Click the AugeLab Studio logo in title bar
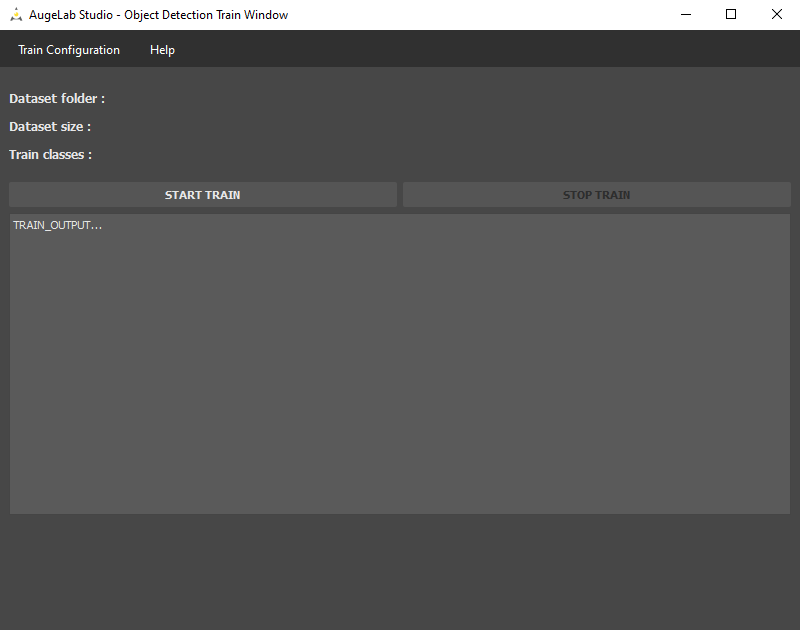 16,15
